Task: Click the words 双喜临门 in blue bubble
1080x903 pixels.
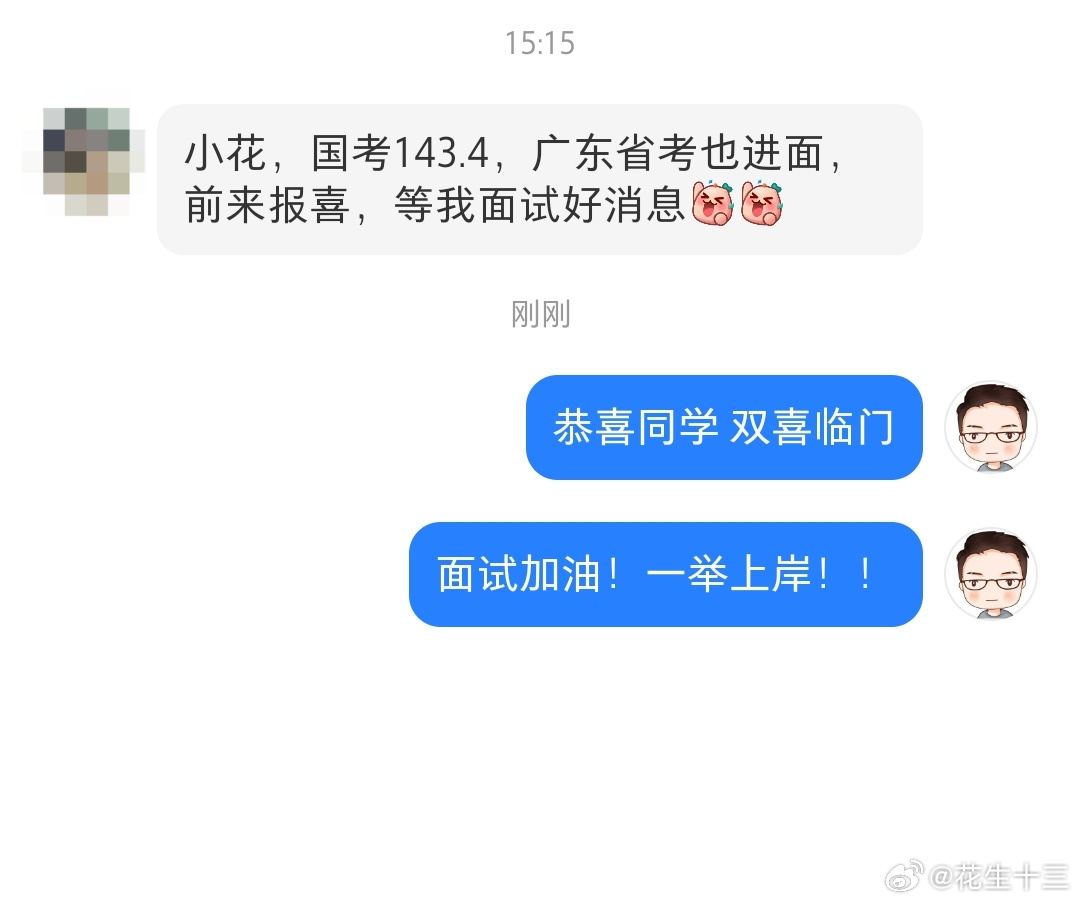Action: click(812, 427)
